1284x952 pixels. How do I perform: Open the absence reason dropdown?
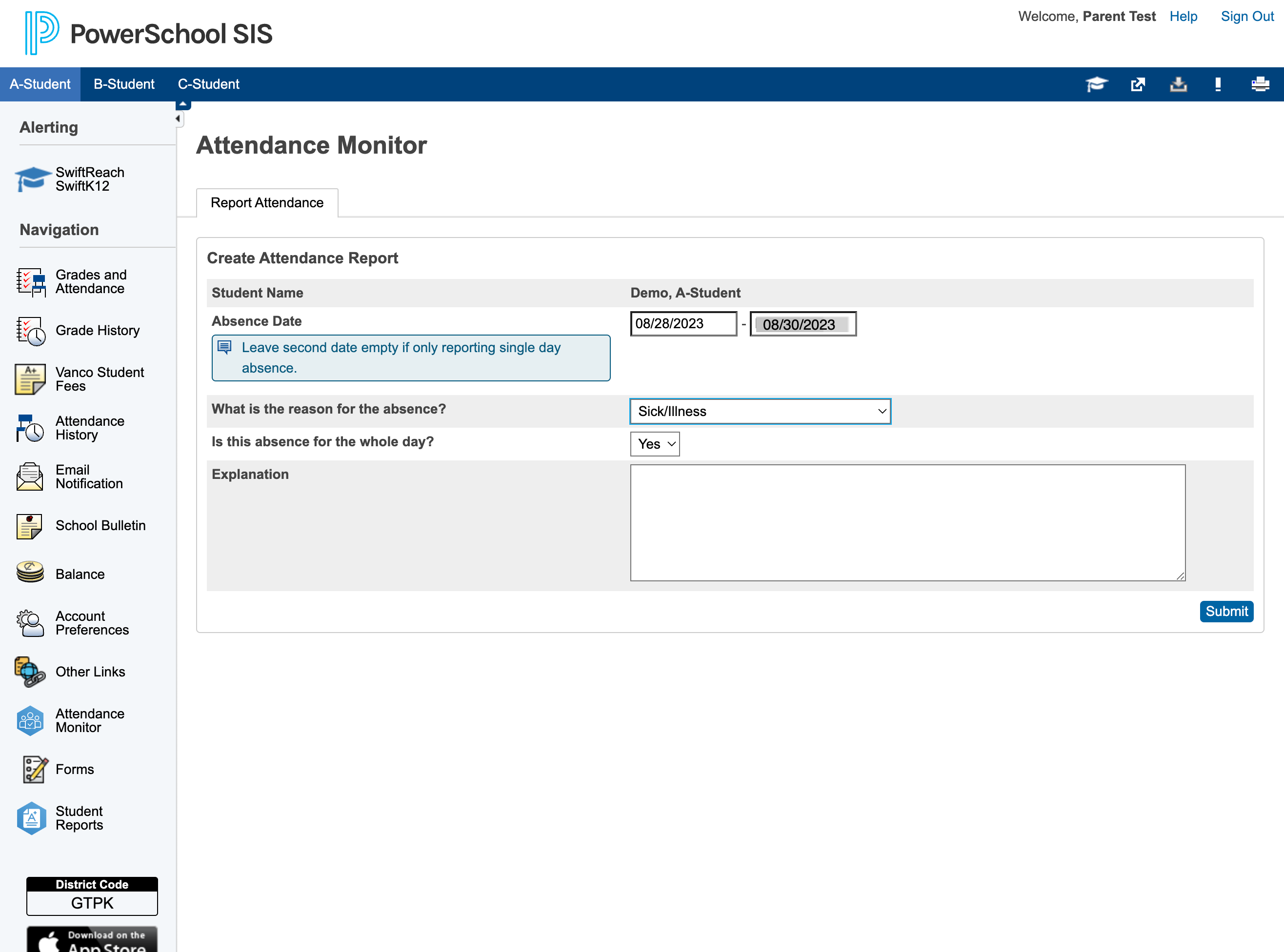click(x=760, y=412)
